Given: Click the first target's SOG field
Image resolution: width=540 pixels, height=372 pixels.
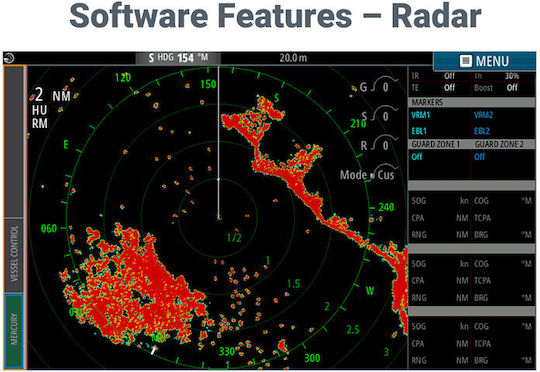Looking at the screenshot, I should pos(439,201).
